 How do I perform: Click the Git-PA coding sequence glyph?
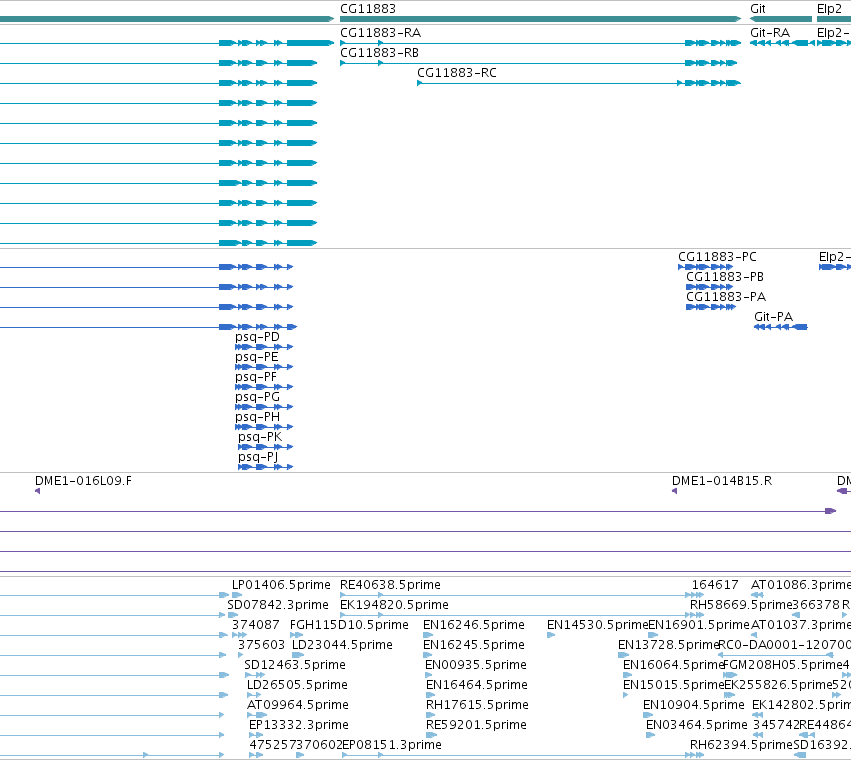[780, 327]
